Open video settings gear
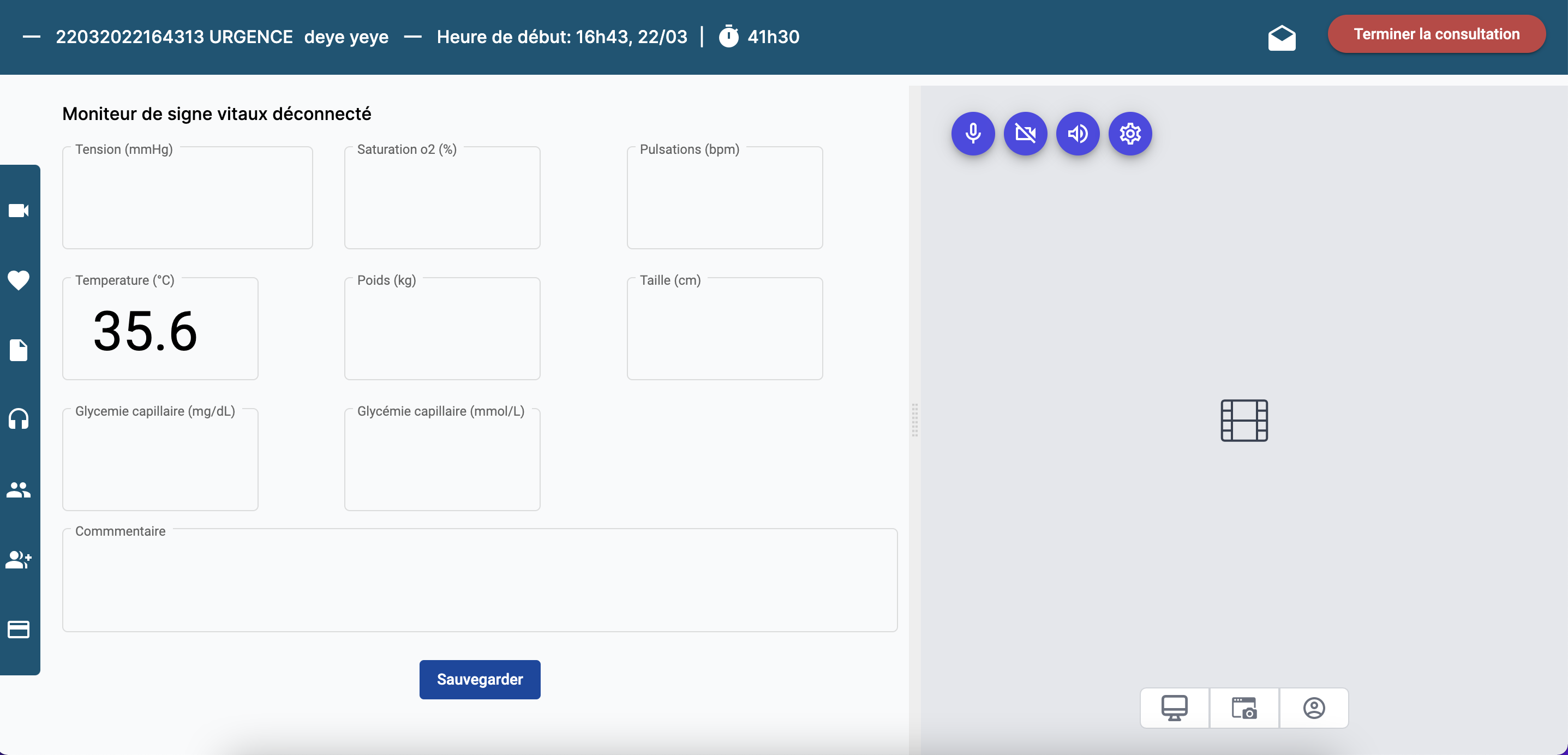This screenshot has width=1568, height=755. (1130, 133)
